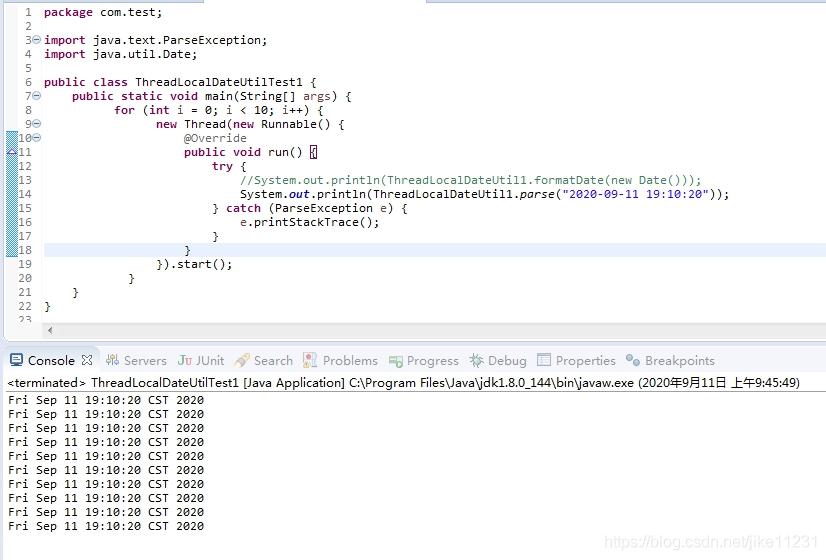Click the Servers tab icon
The width and height of the screenshot is (826, 560).
pyautogui.click(x=112, y=360)
